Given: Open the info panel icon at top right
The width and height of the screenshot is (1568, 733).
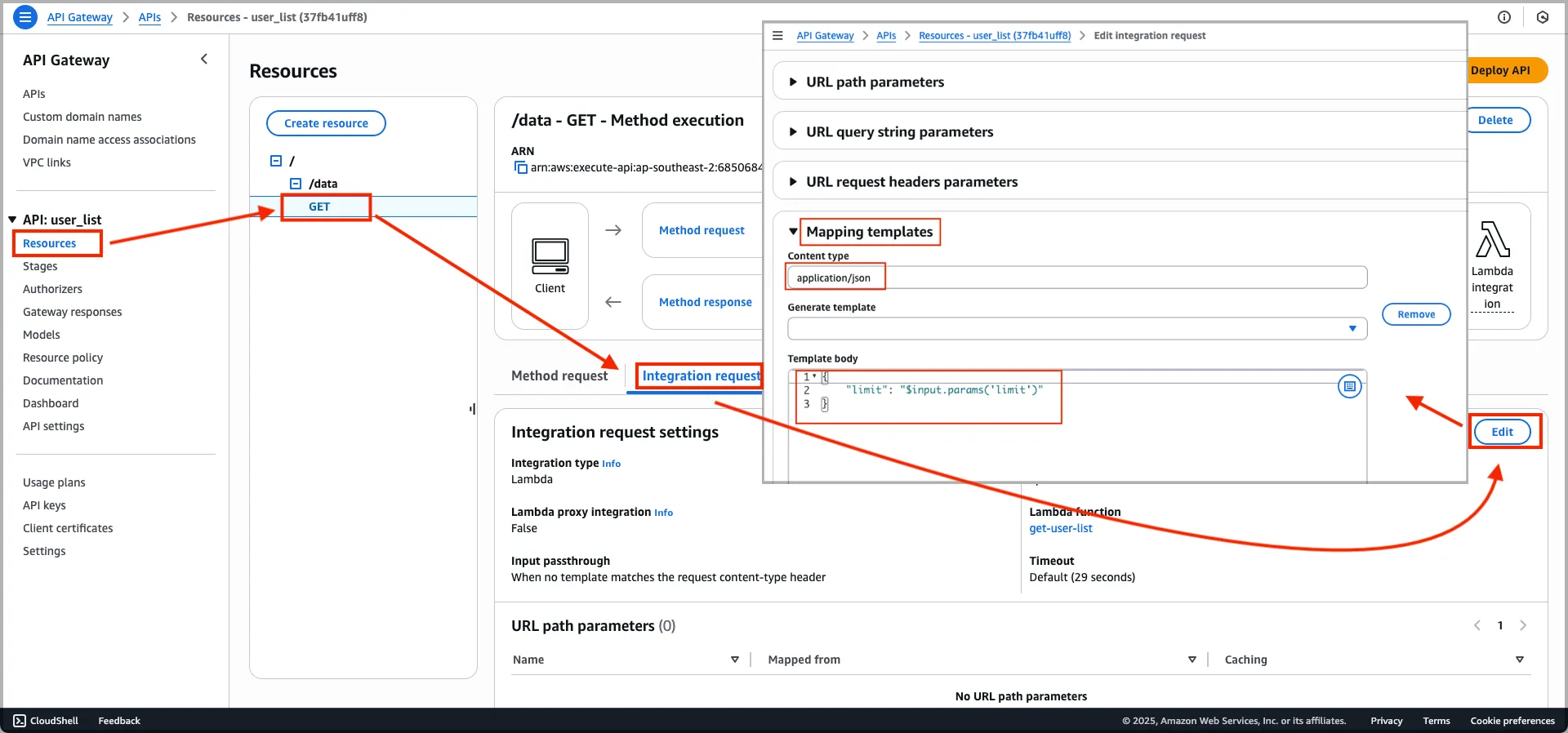Looking at the screenshot, I should point(1503,17).
